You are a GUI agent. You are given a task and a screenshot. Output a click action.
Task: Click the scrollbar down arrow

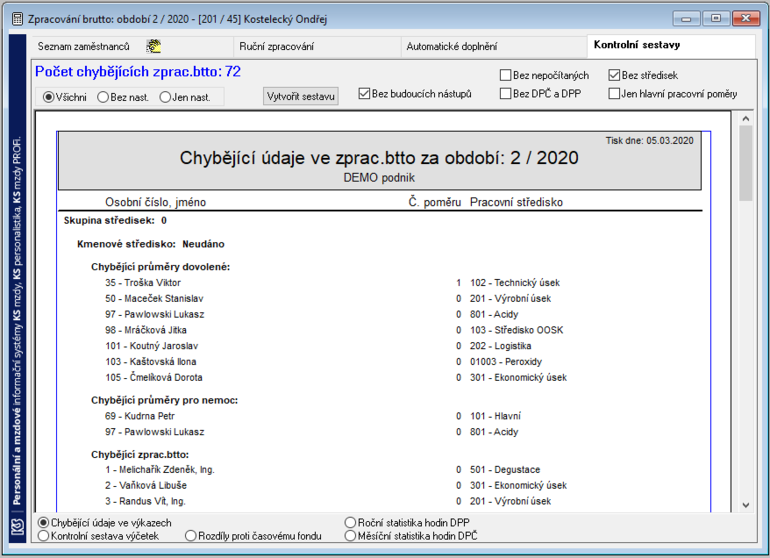745,505
